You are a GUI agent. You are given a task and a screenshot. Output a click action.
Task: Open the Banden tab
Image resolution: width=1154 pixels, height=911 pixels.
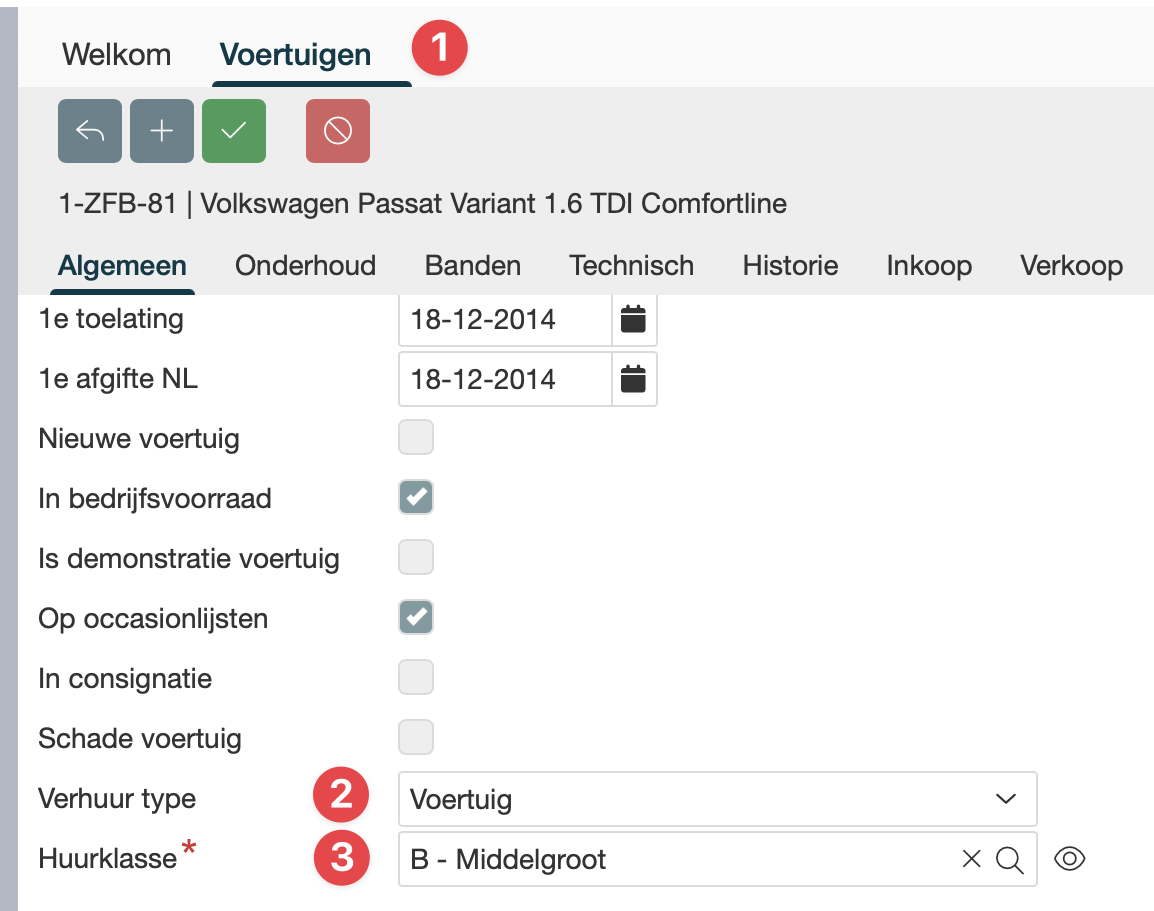click(473, 266)
